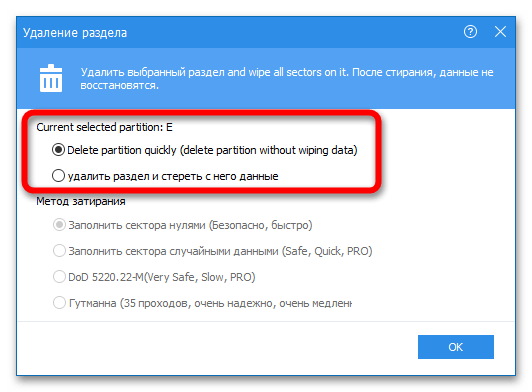Viewport: 532px width, 392px height.
Task: Open help via the question mark icon
Action: coord(470,32)
